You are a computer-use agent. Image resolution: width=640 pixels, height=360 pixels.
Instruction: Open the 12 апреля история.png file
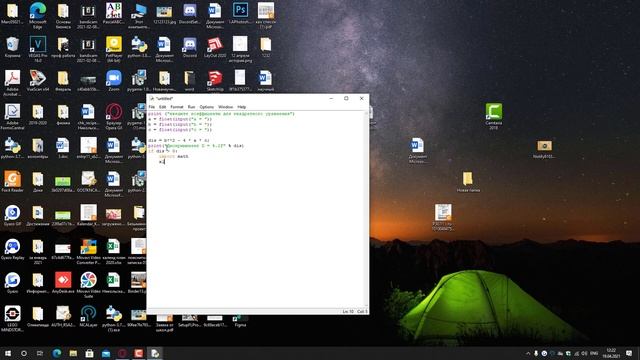240,49
